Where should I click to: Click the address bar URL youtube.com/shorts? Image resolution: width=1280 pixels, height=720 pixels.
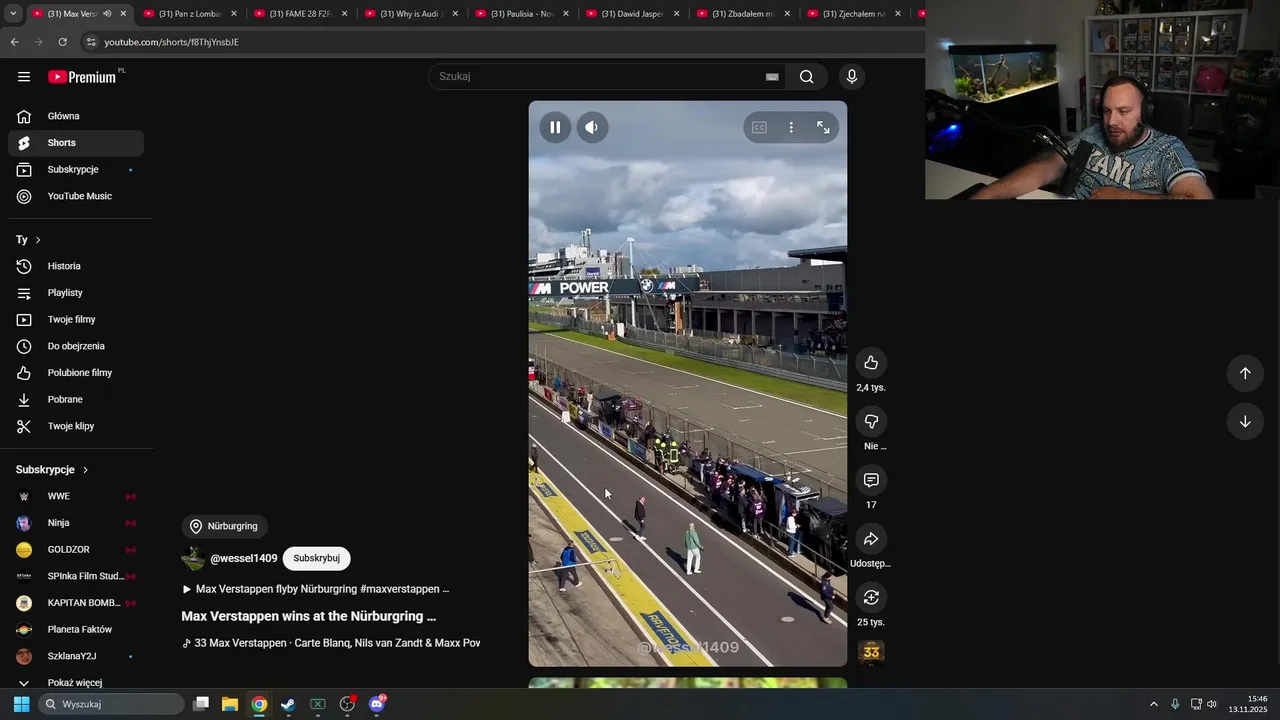click(x=171, y=42)
